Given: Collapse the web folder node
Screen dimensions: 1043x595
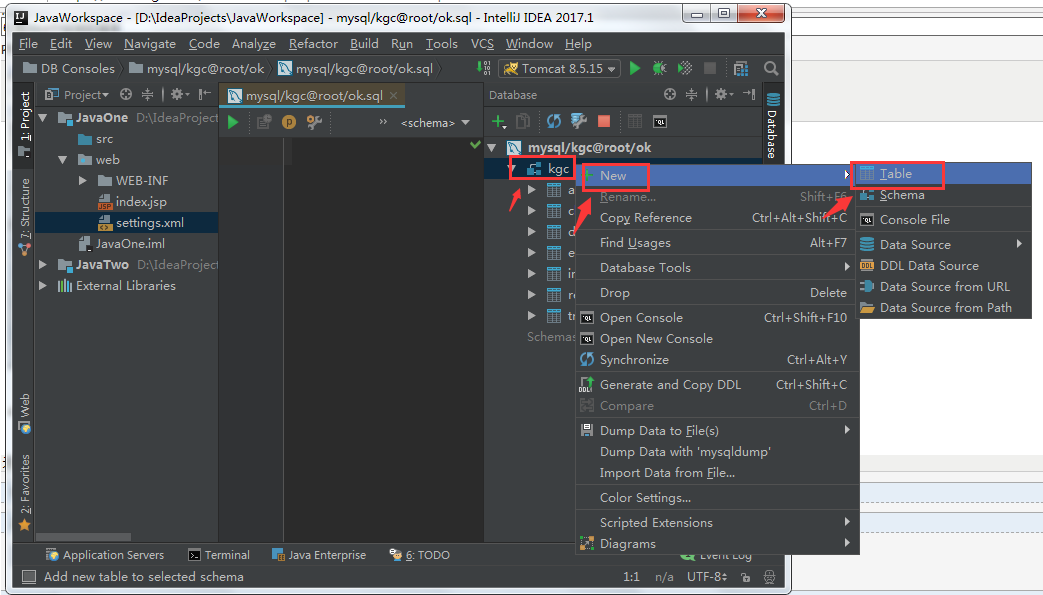Looking at the screenshot, I should point(63,160).
